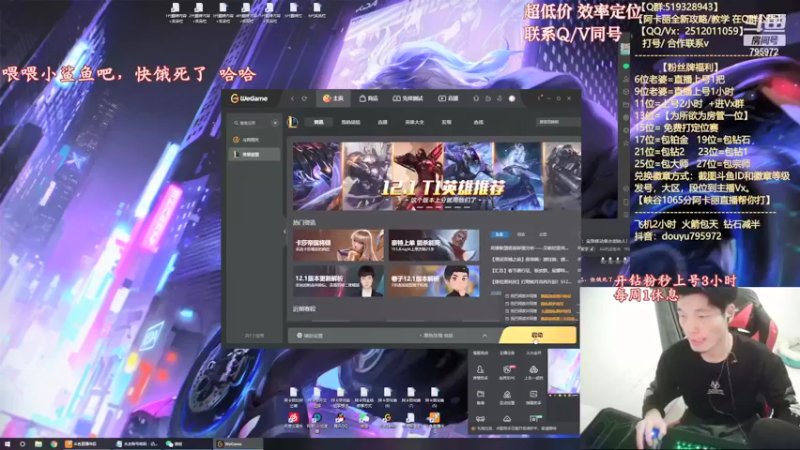
Task: Tick the first checkbox in the popup list
Action: coord(507,296)
